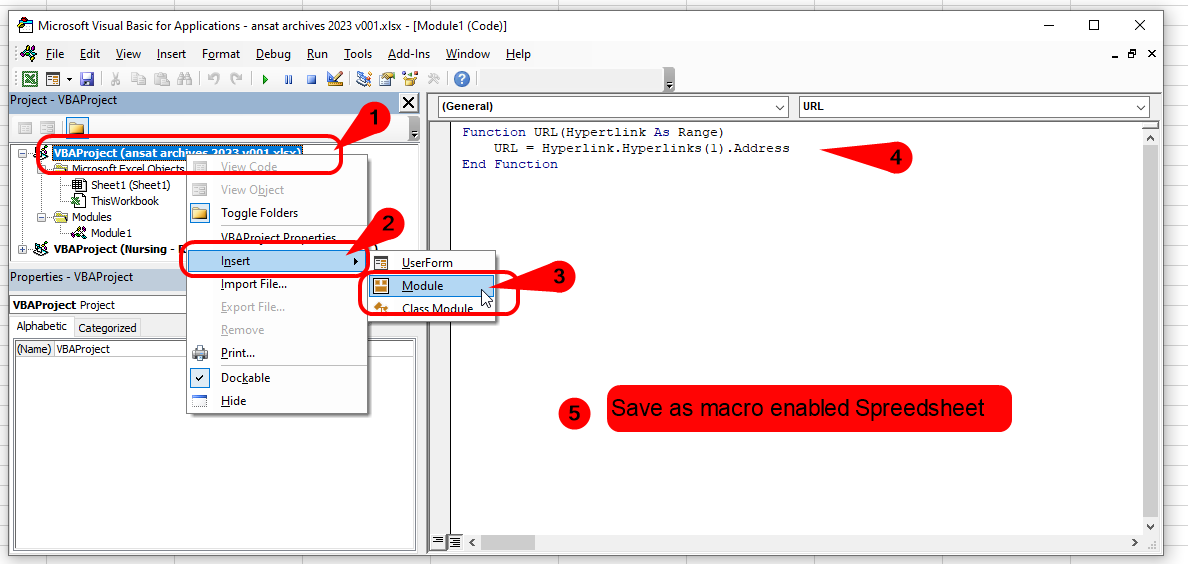Click the Copy toolbar icon
The width and height of the screenshot is (1188, 564).
point(138,79)
